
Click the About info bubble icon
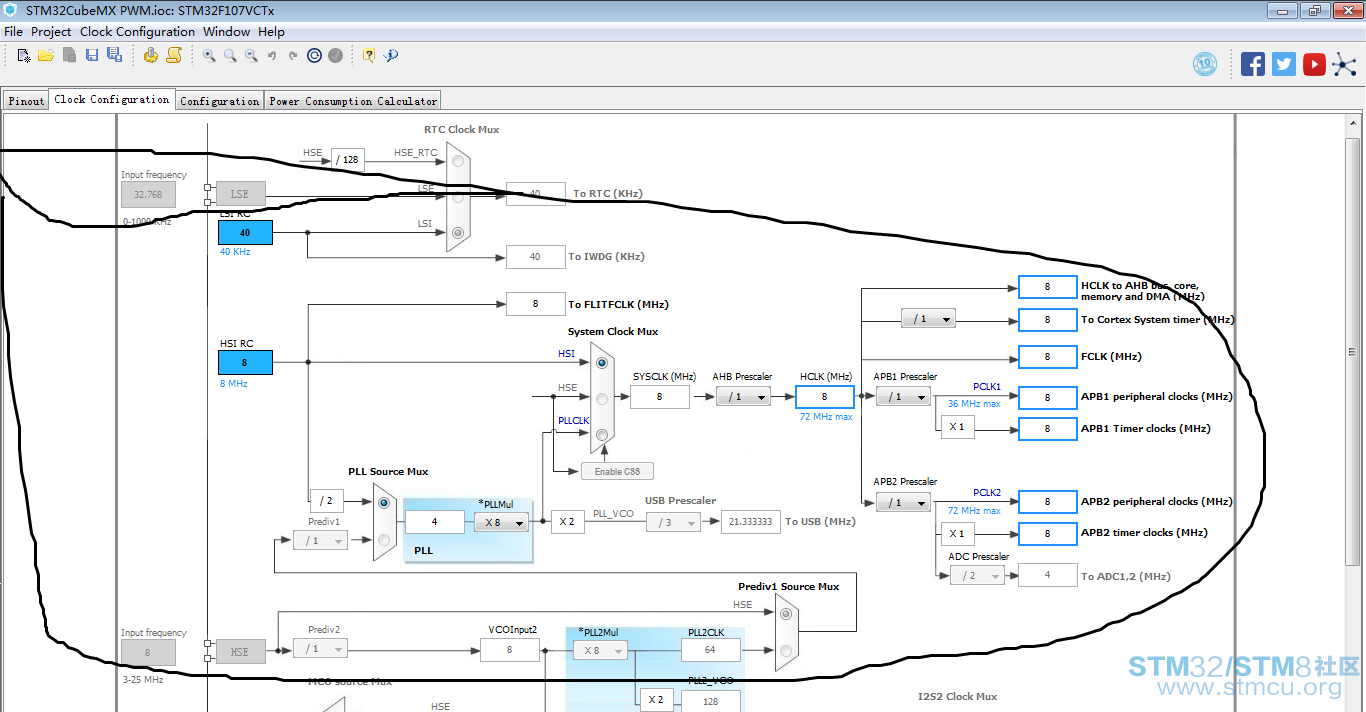point(391,55)
